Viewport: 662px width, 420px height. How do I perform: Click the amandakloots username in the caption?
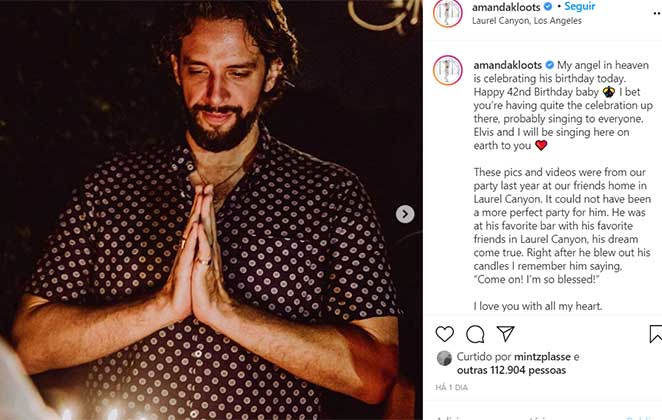507,64
